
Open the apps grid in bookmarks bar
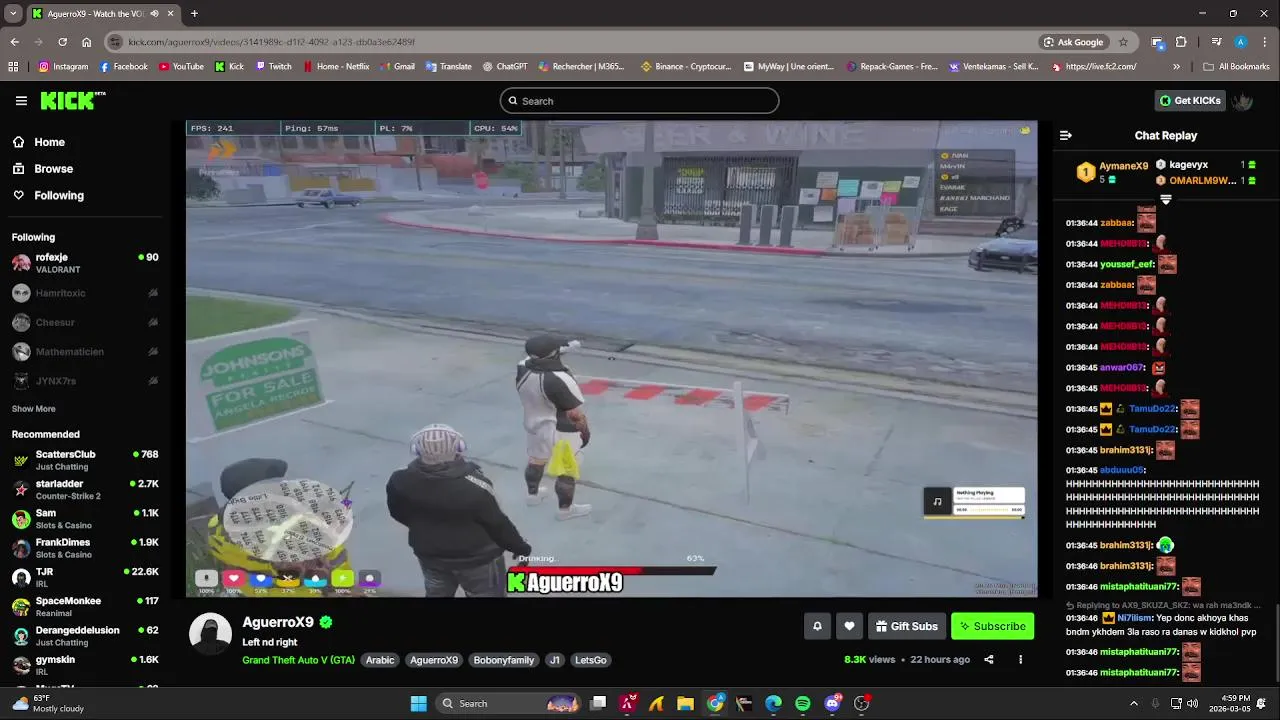[x=13, y=67]
